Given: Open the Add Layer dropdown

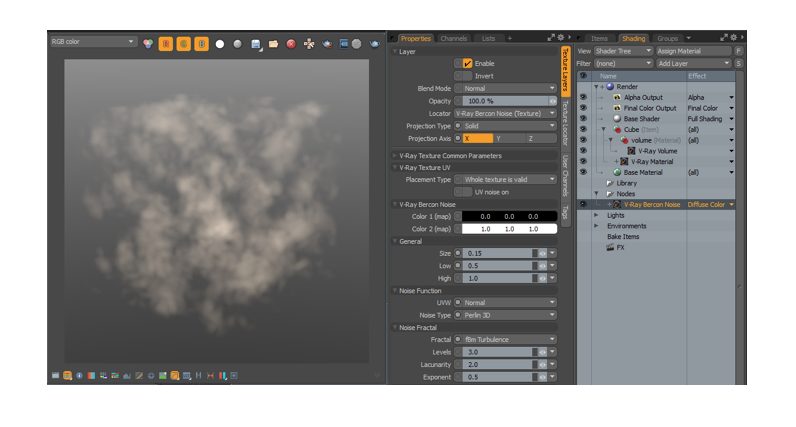Looking at the screenshot, I should pos(693,63).
